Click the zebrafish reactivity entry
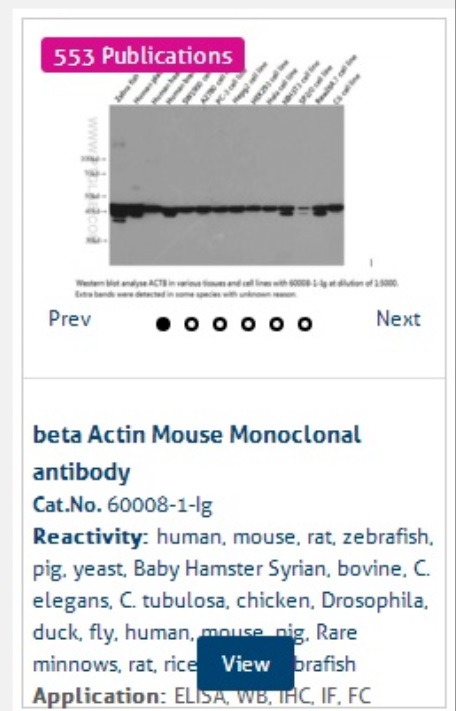The image size is (456, 711). [x=388, y=537]
